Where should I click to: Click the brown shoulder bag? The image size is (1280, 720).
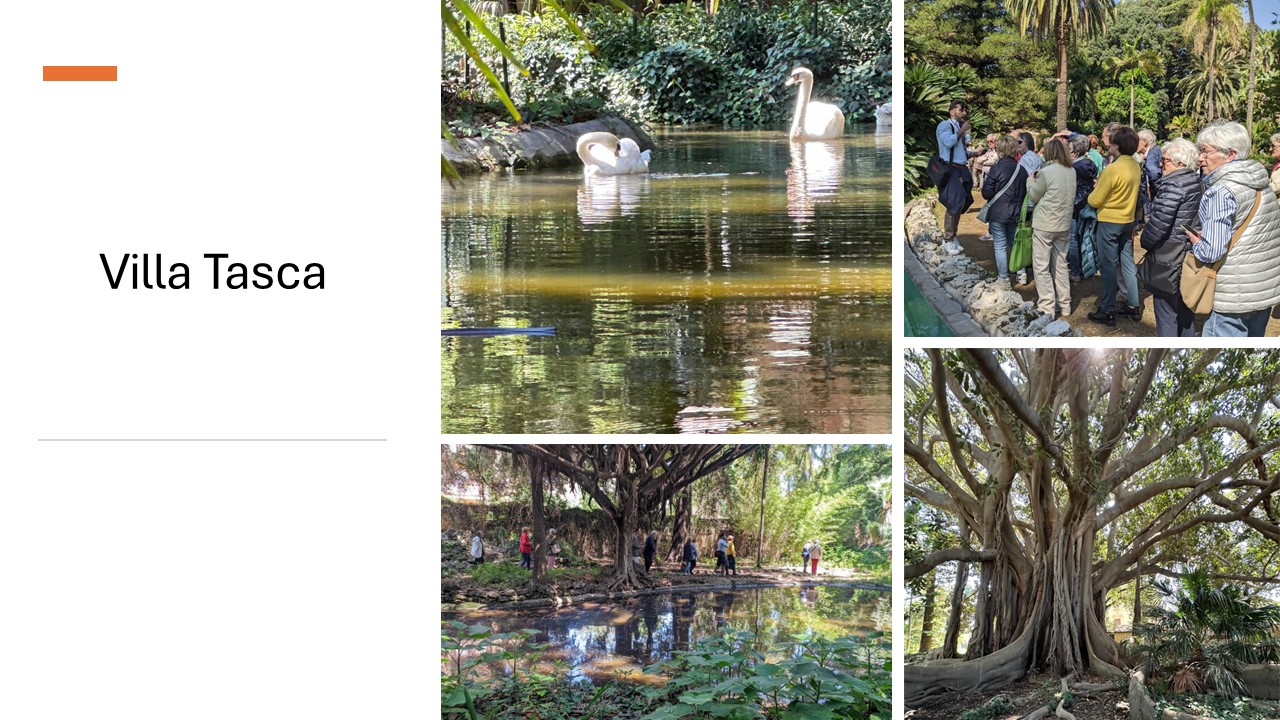click(1197, 283)
